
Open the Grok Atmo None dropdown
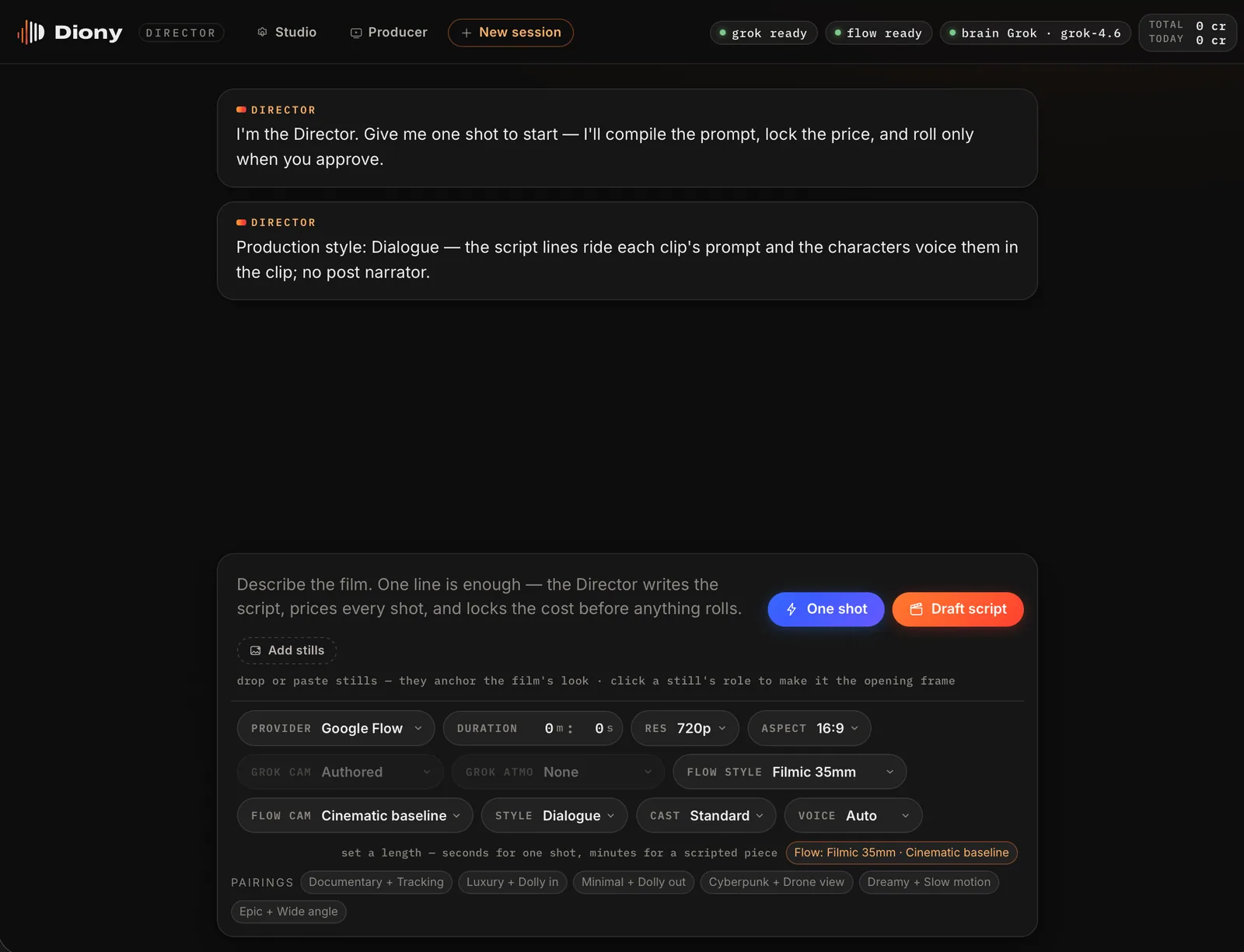(558, 772)
